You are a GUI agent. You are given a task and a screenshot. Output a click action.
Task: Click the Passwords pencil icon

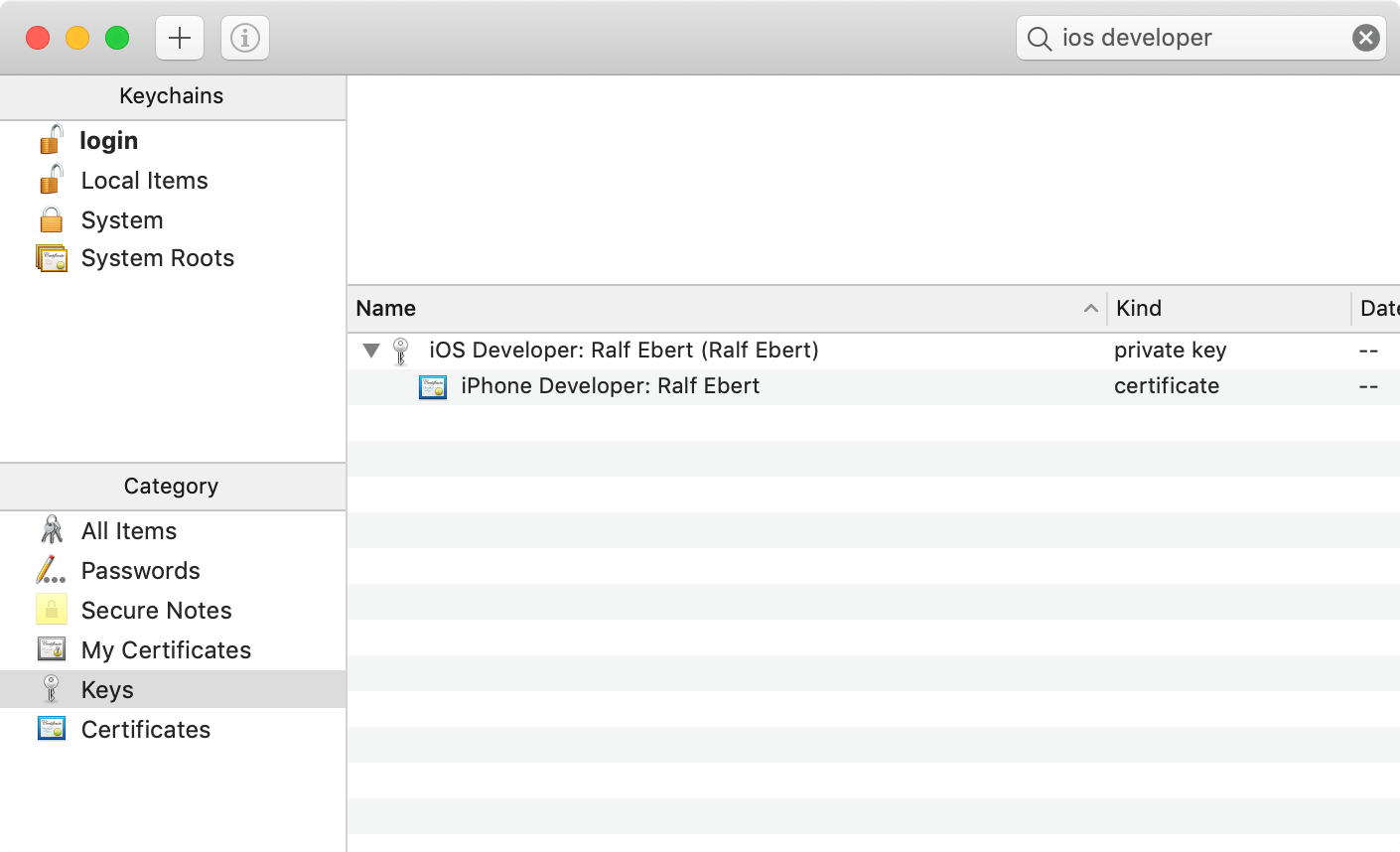[51, 570]
